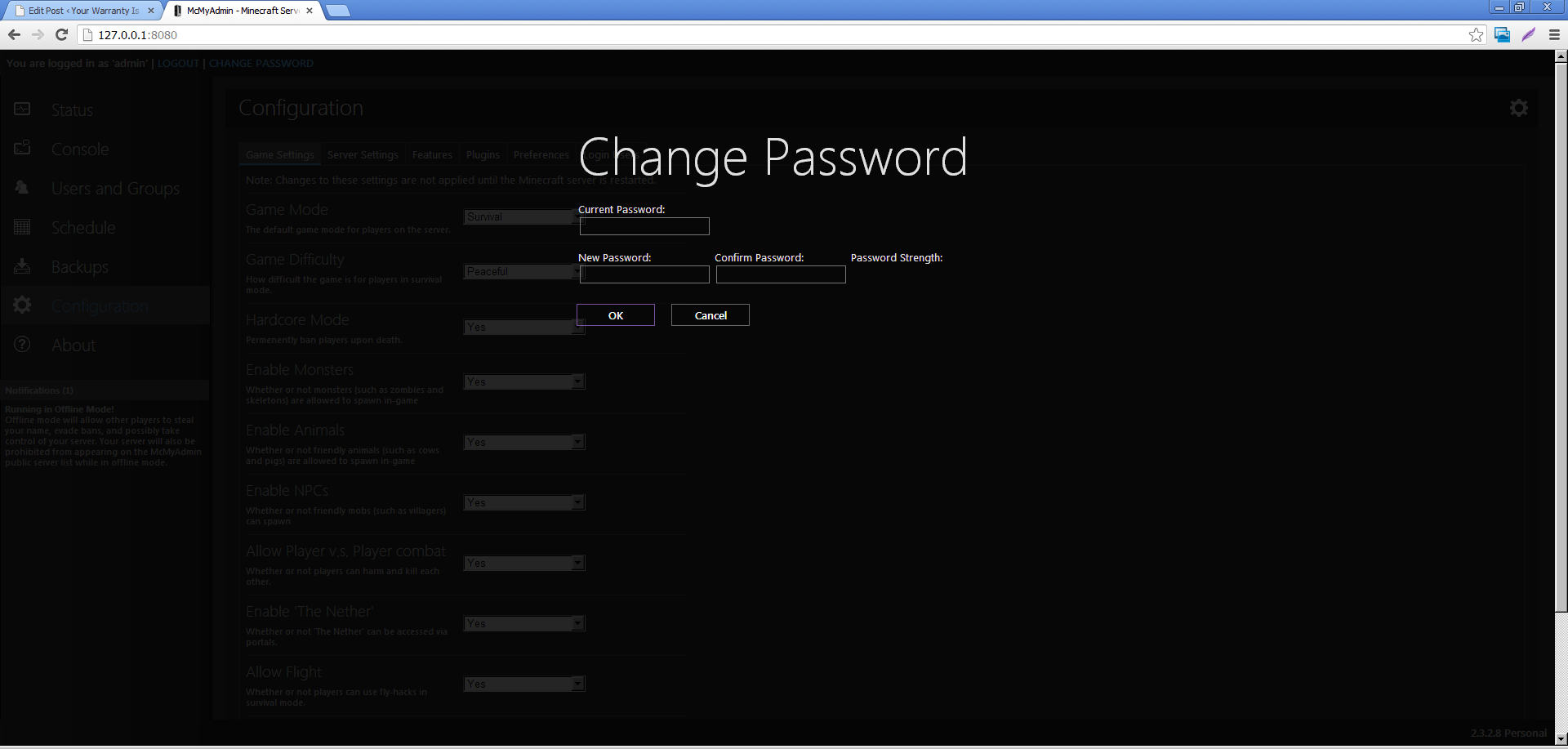1568x749 pixels.
Task: Click the Status sidebar label
Action: click(72, 109)
